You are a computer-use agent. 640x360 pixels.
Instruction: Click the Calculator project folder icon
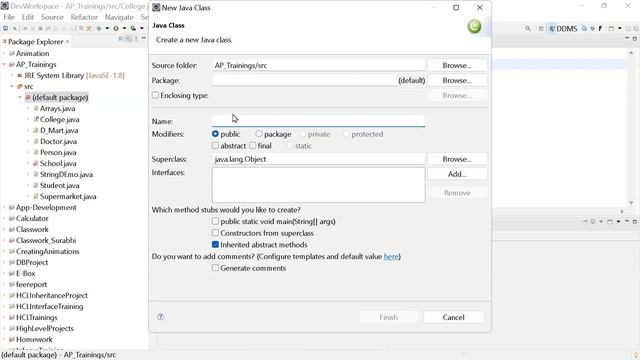coord(12,218)
